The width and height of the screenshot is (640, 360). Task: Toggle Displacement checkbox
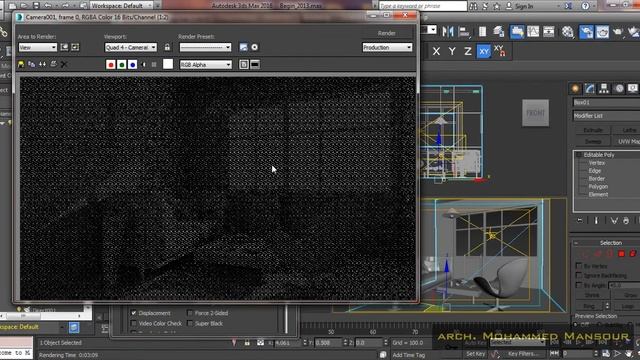(133, 313)
